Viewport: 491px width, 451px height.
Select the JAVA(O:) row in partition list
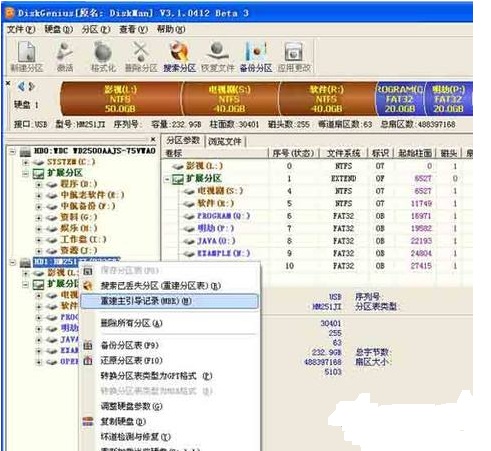click(x=316, y=241)
